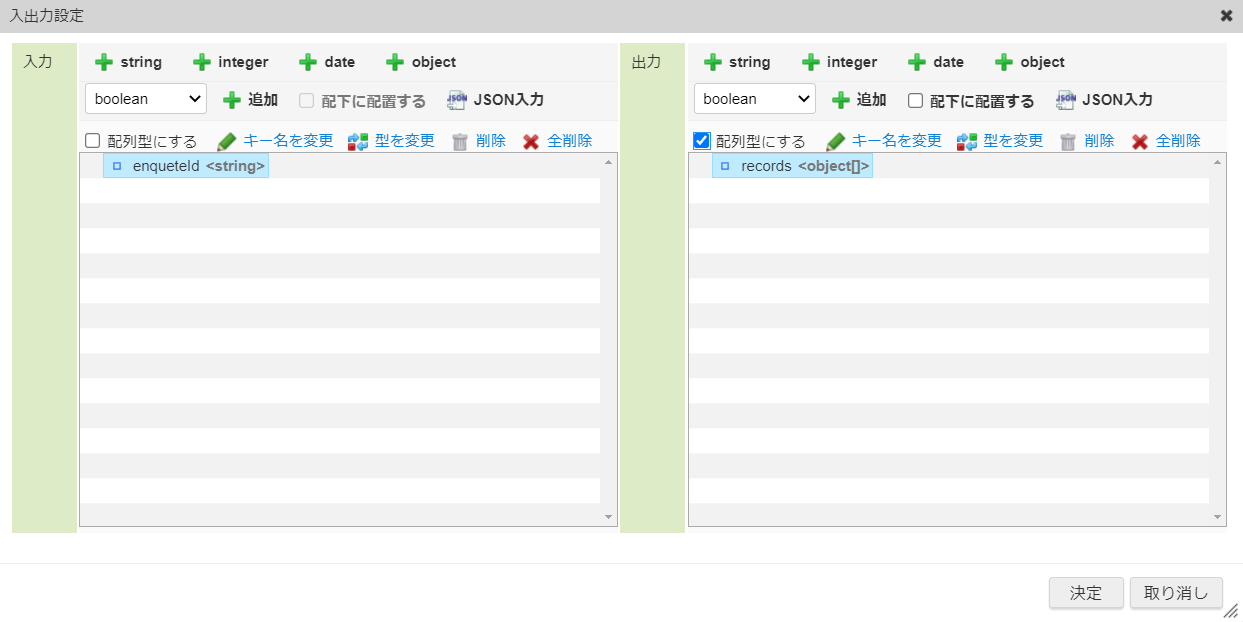The height and width of the screenshot is (622, 1243).
Task: Click キー名を変更 in the 出力 panel
Action: click(884, 141)
